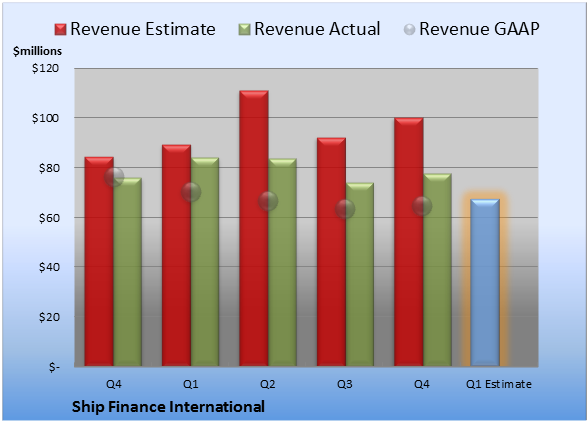This screenshot has width=588, height=422.
Task: Select the green Q1 revenue actual bar
Action: pos(205,261)
